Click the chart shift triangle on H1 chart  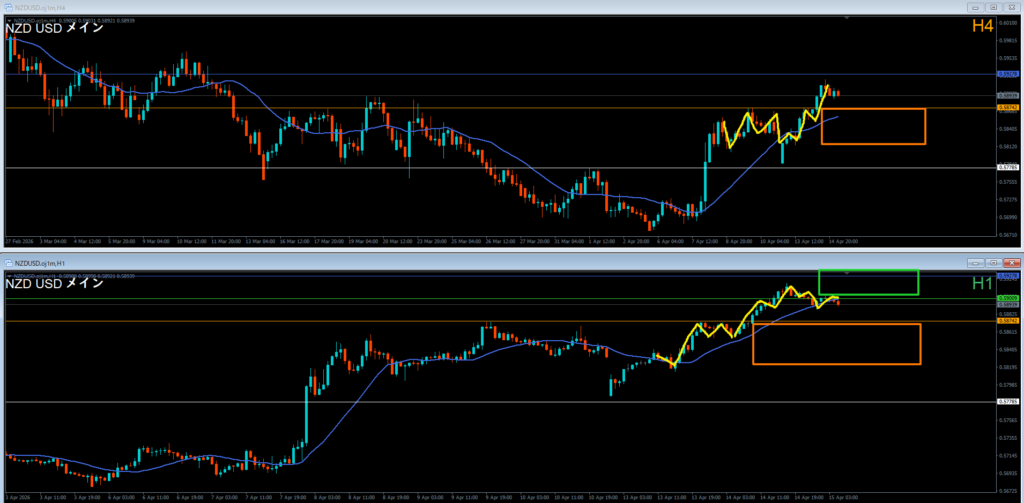(848, 272)
